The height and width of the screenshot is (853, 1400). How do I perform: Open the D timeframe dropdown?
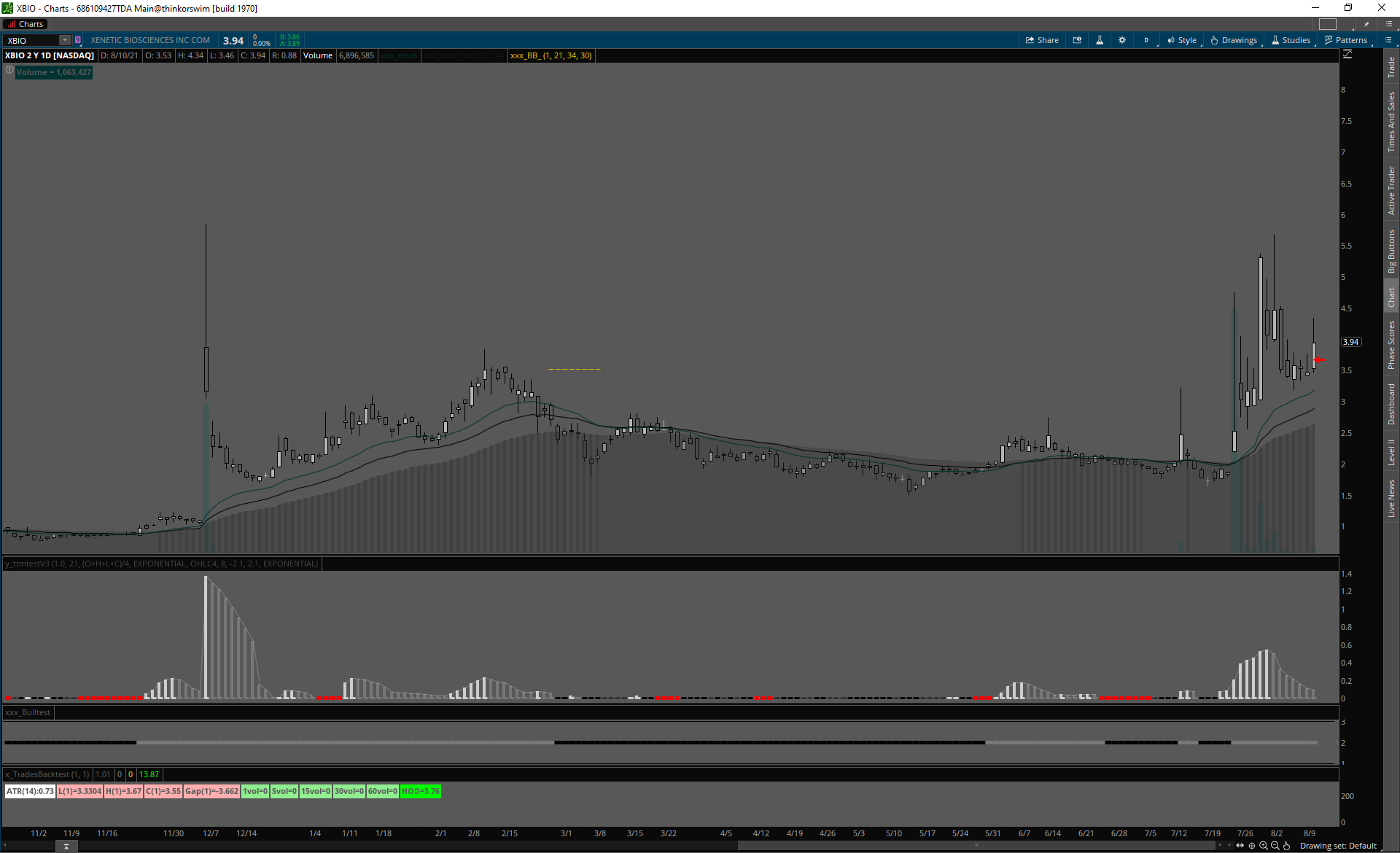tap(1146, 40)
